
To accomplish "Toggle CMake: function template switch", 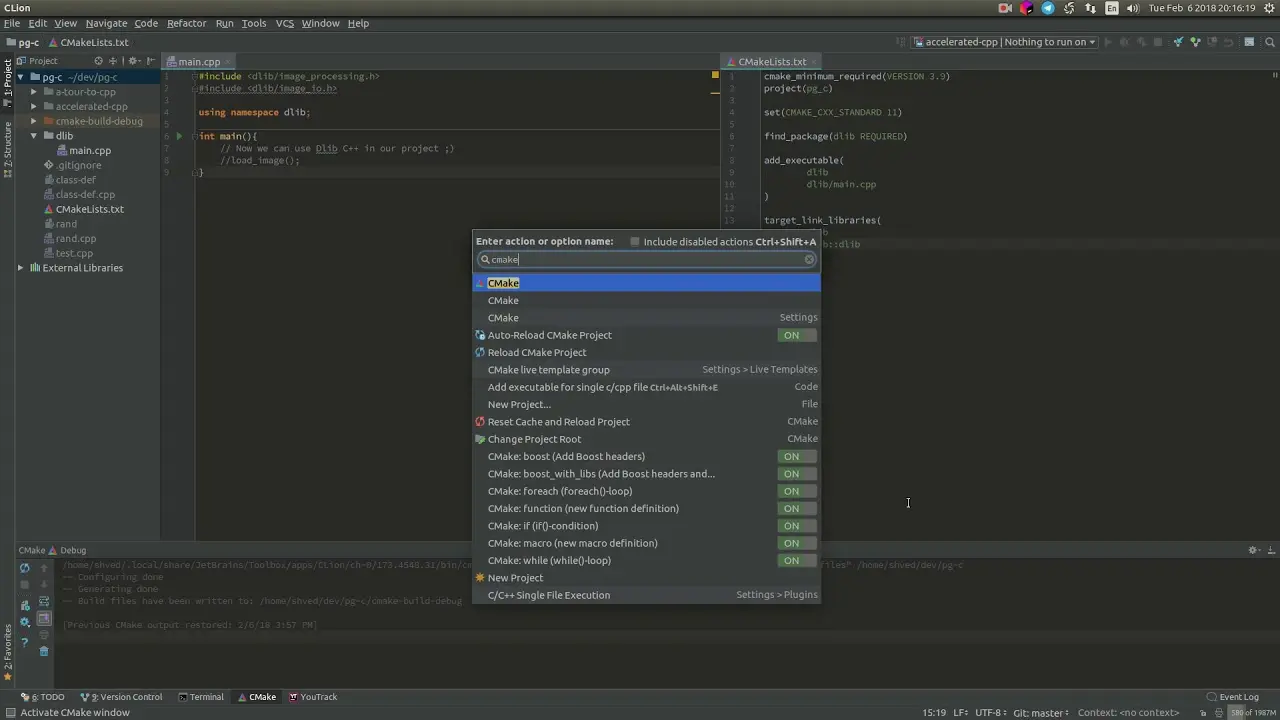I will (x=797, y=509).
